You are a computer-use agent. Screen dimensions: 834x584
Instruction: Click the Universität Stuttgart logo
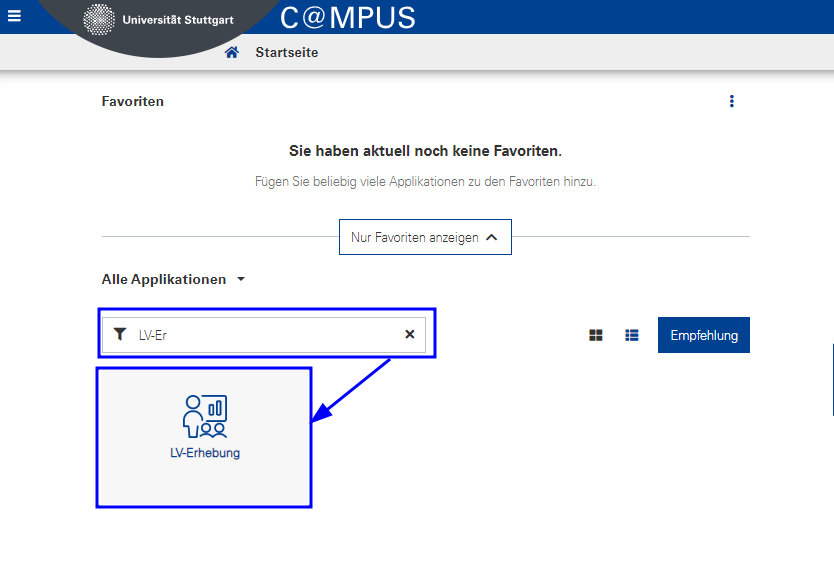tap(158, 20)
